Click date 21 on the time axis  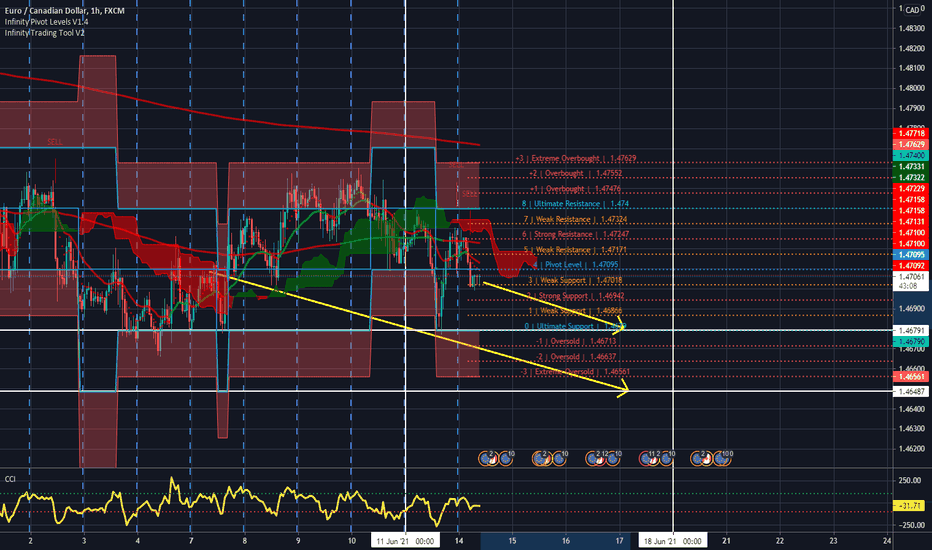(726, 540)
